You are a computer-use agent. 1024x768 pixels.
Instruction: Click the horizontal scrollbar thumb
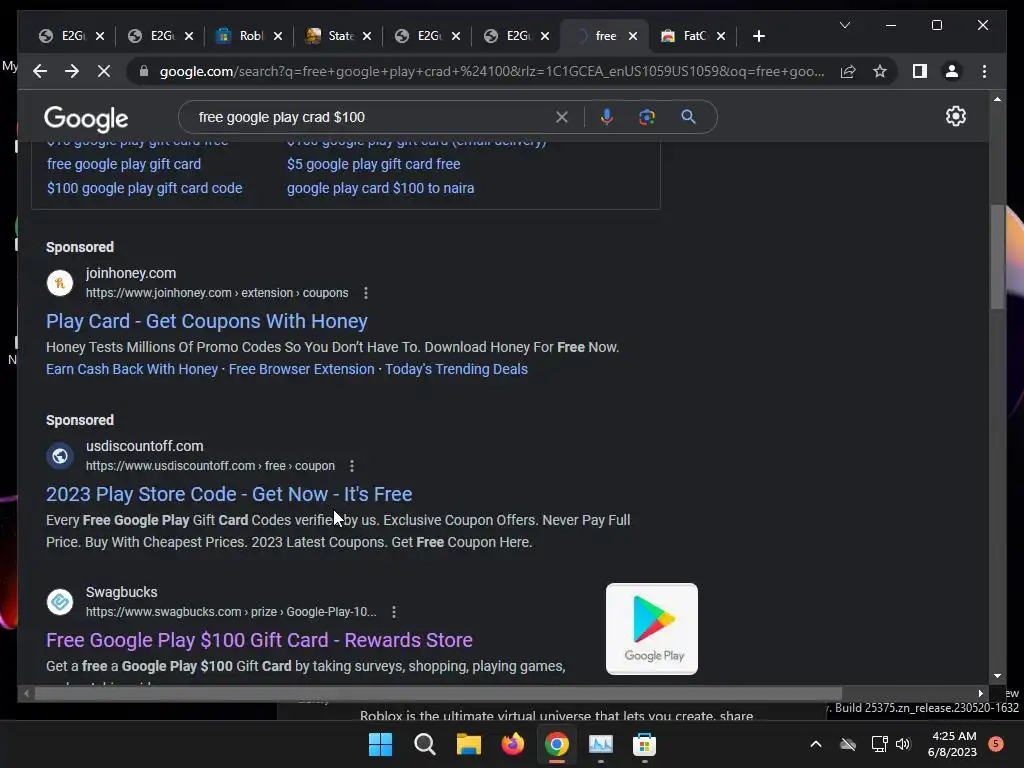coord(438,694)
